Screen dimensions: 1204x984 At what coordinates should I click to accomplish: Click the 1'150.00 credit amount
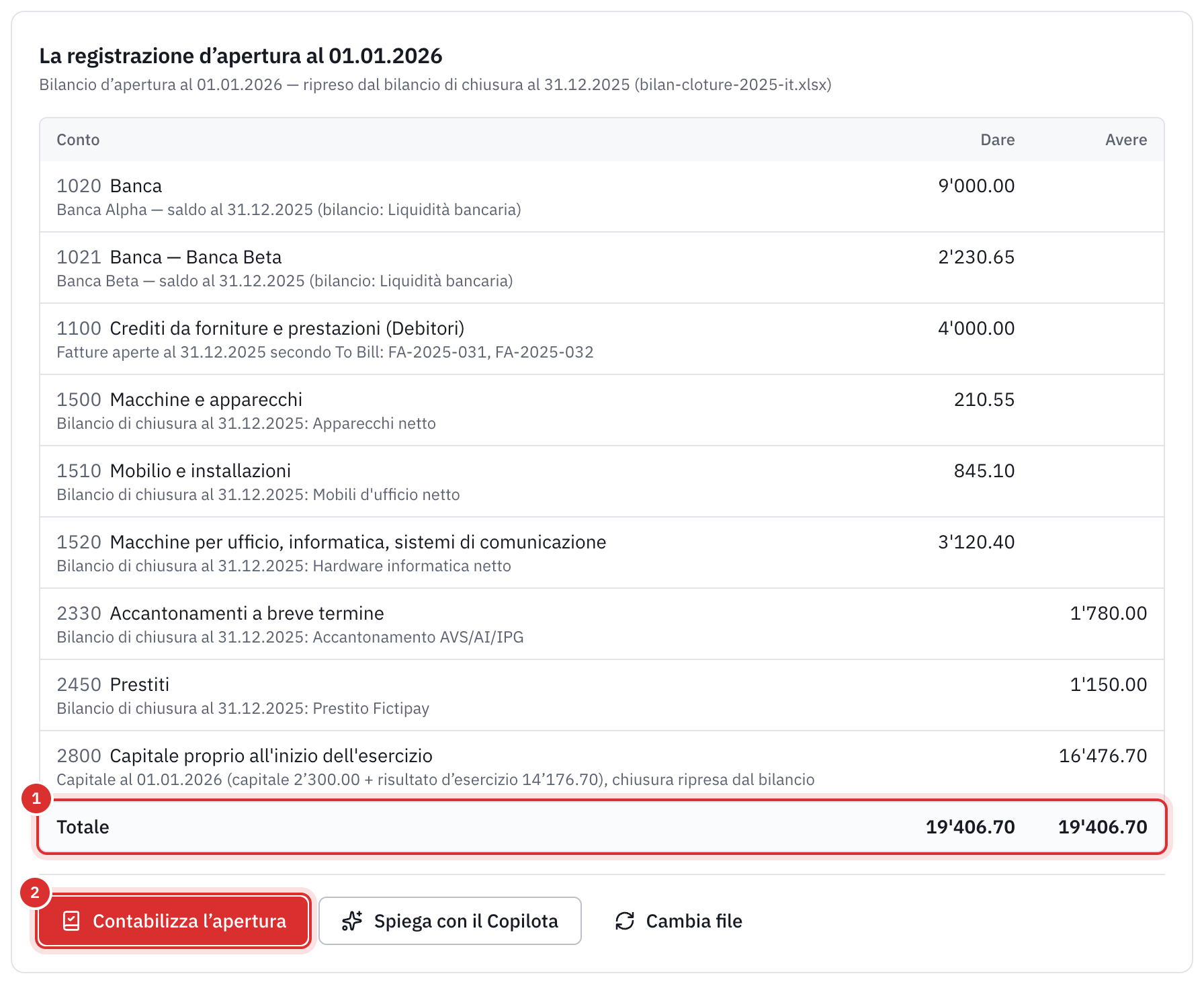click(1109, 684)
